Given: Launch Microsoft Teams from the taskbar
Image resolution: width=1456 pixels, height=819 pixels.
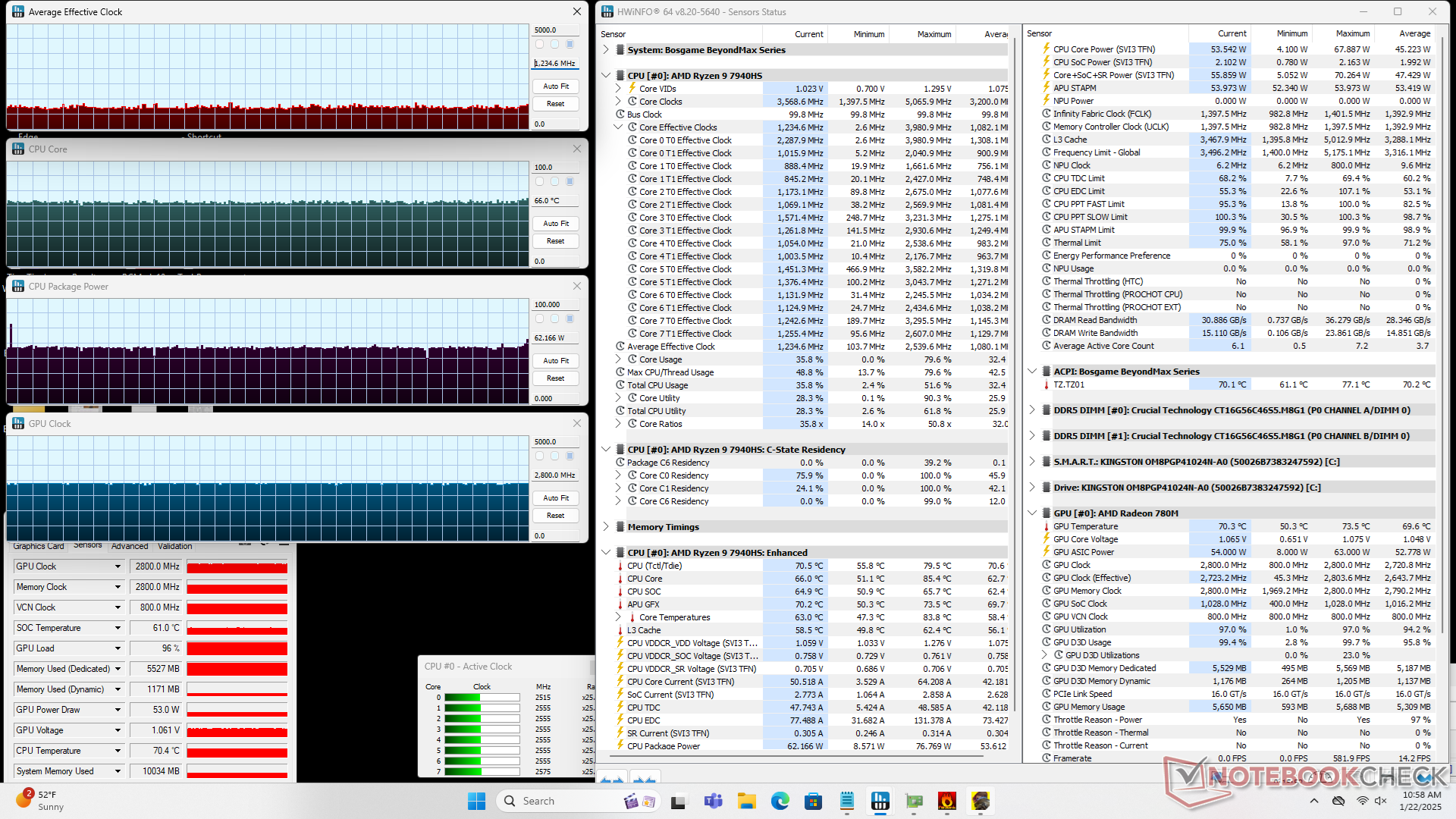Looking at the screenshot, I should [x=713, y=801].
